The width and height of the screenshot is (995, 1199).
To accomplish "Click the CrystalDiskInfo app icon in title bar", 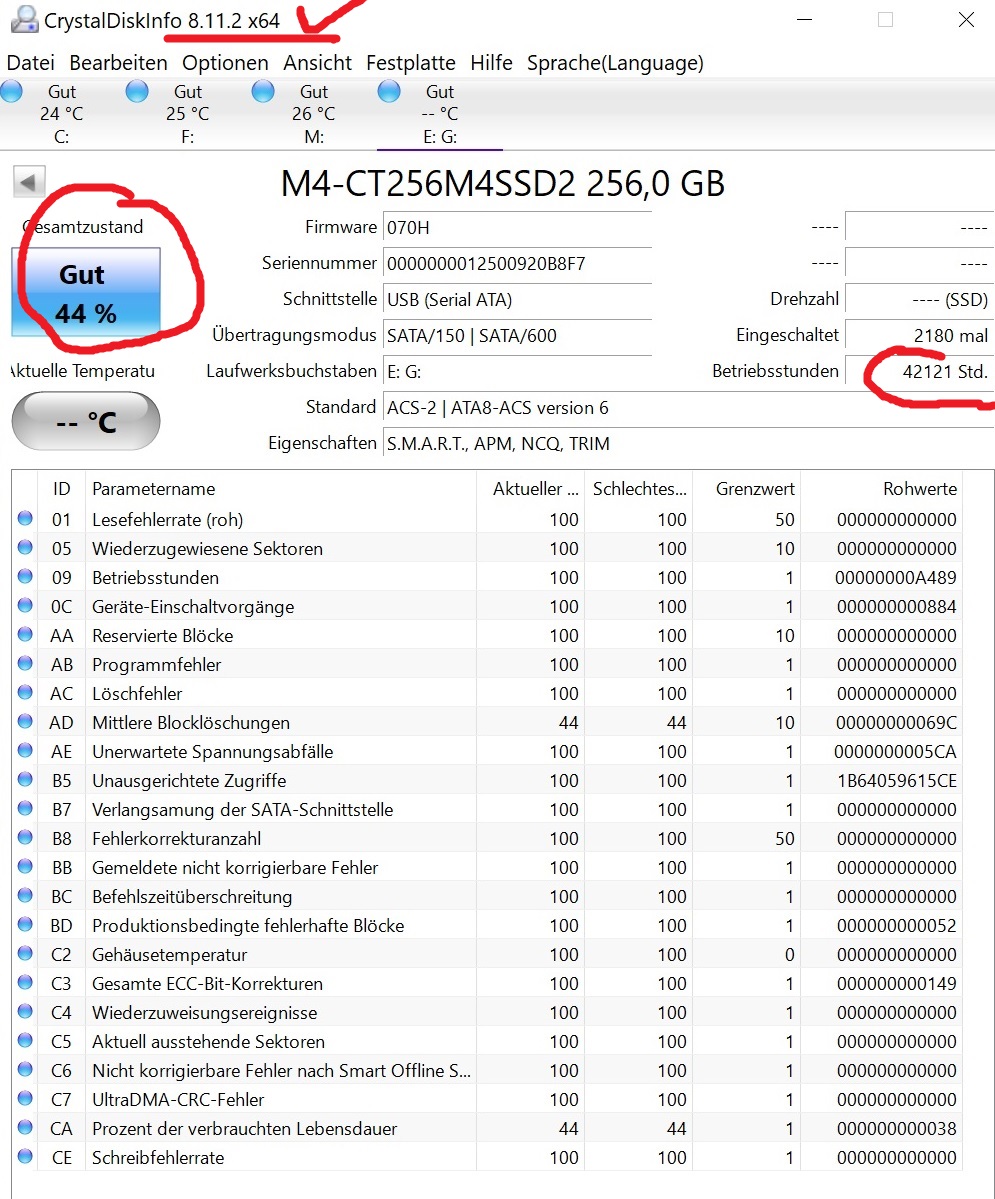I will pyautogui.click(x=24, y=18).
